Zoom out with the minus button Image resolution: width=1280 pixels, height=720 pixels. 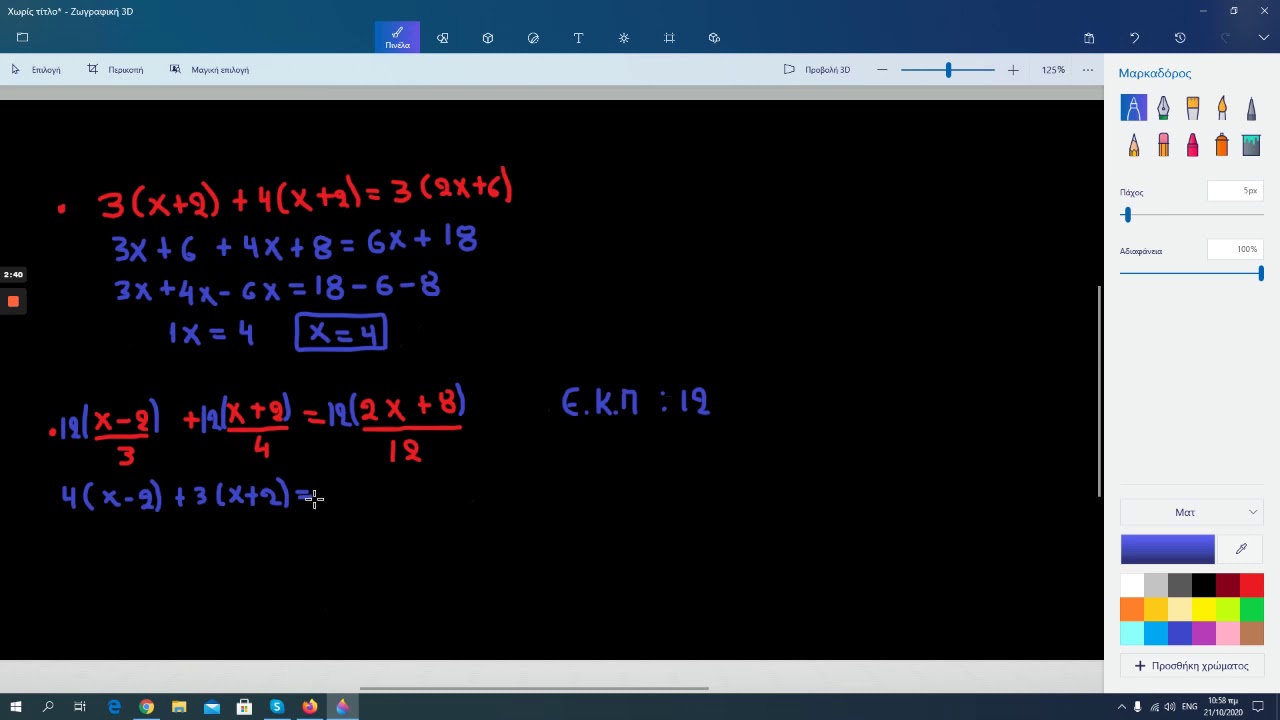882,70
